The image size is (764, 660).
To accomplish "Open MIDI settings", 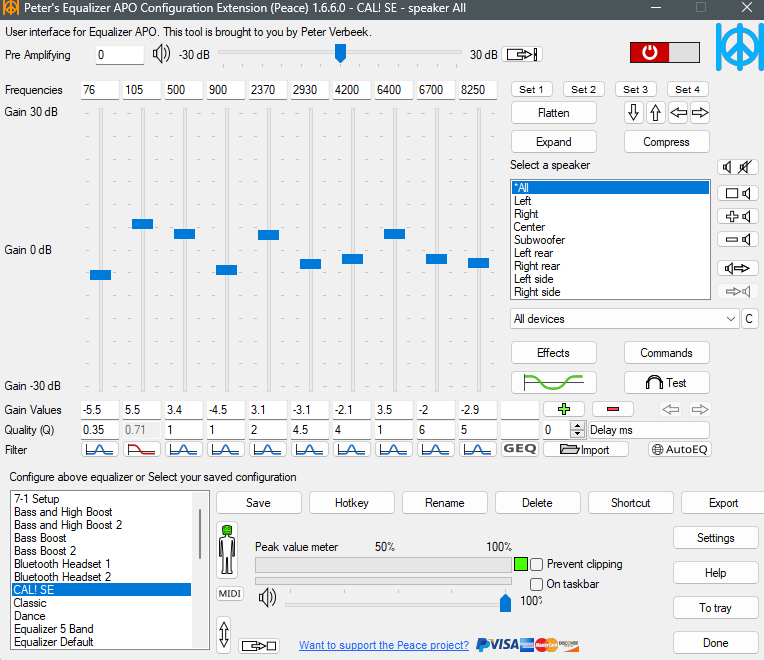I will pyautogui.click(x=229, y=593).
